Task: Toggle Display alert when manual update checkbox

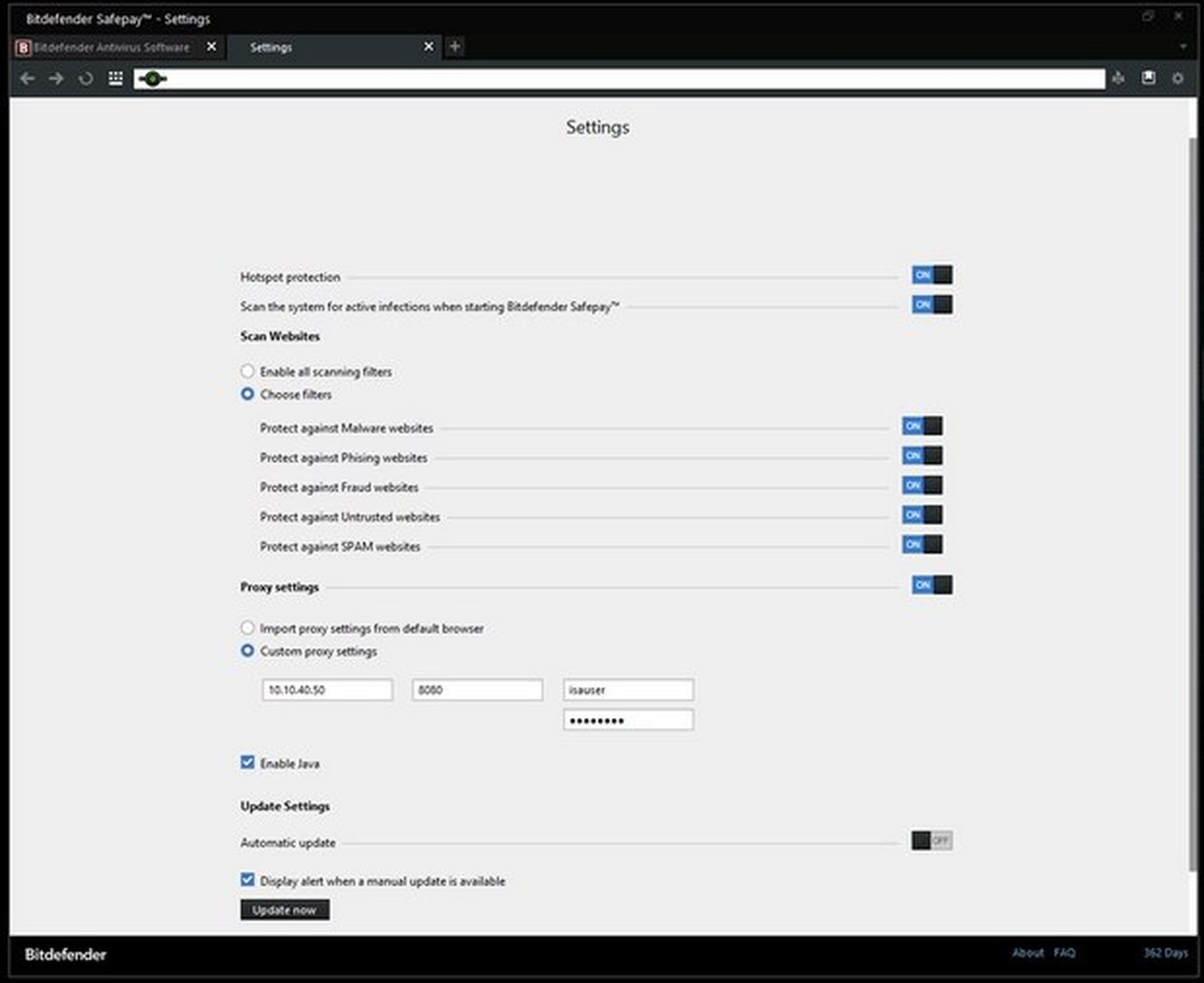Action: tap(247, 879)
